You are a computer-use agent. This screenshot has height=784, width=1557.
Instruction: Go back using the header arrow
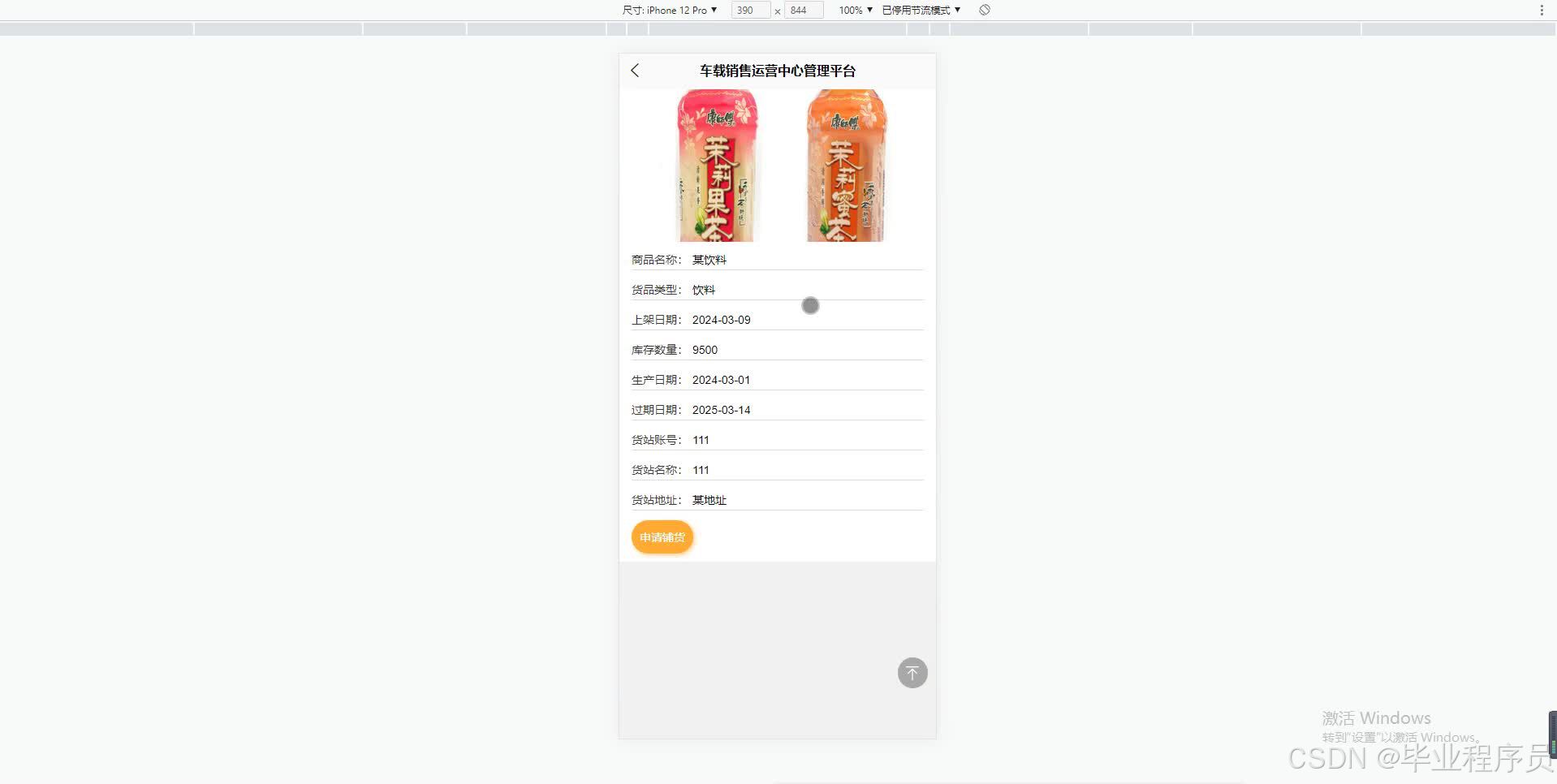(x=635, y=71)
